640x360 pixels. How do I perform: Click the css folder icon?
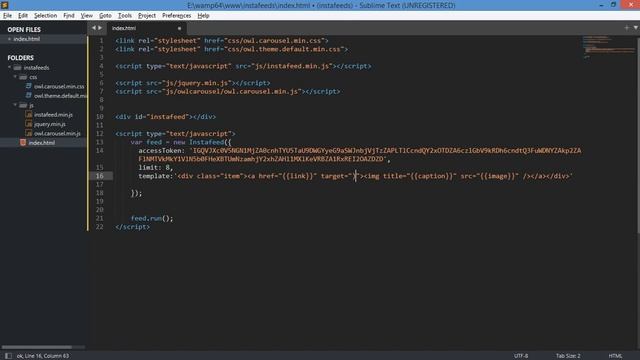point(23,77)
